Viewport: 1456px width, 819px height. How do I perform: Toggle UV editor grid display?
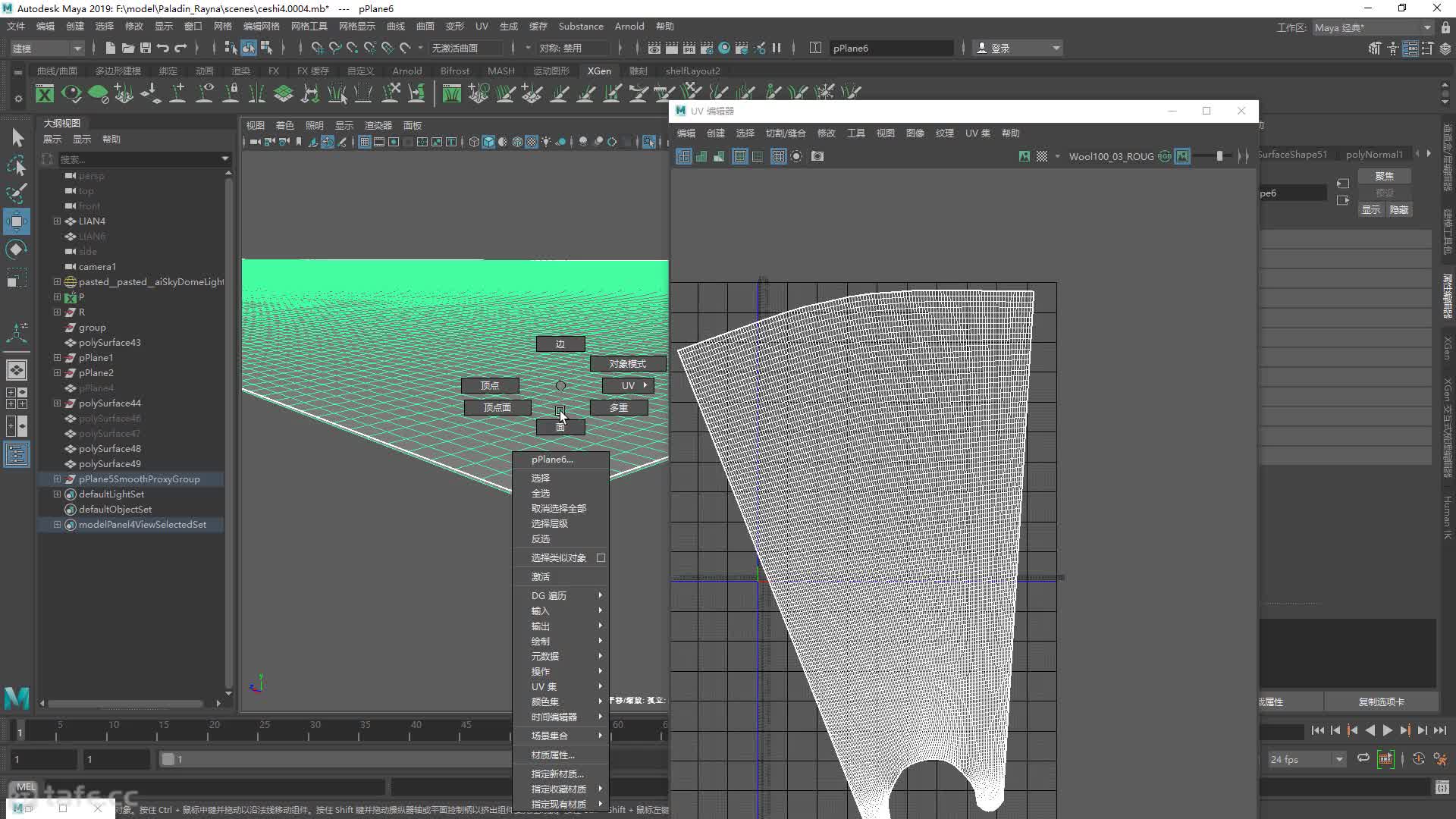pyautogui.click(x=778, y=156)
